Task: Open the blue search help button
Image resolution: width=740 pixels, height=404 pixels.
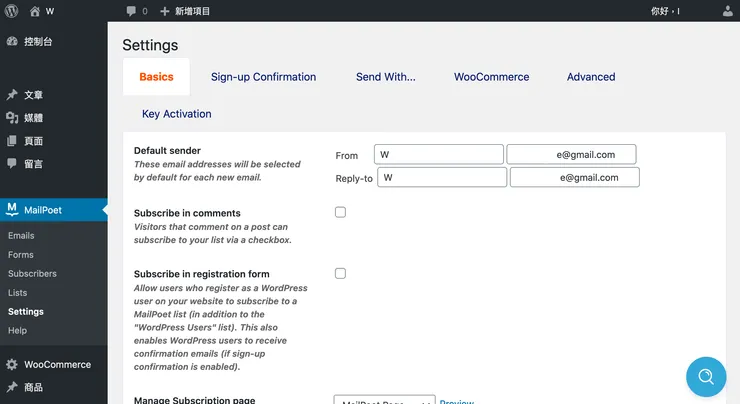Action: 705,377
